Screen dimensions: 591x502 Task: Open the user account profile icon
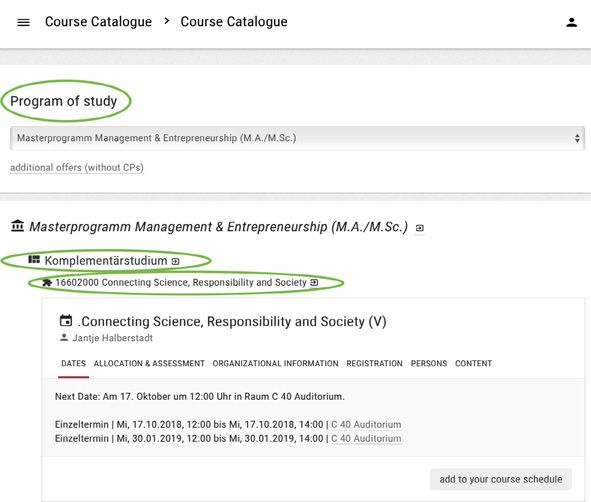pos(571,23)
